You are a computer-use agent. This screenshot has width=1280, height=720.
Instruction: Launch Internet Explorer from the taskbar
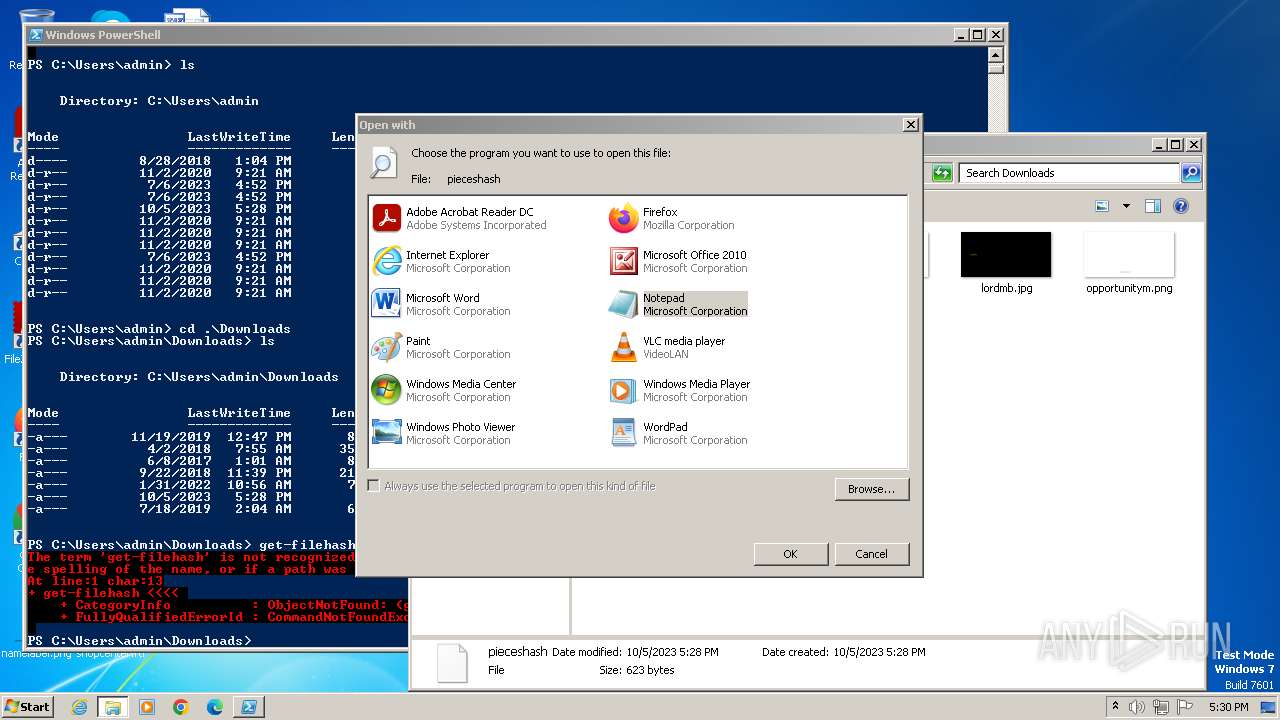[79, 707]
